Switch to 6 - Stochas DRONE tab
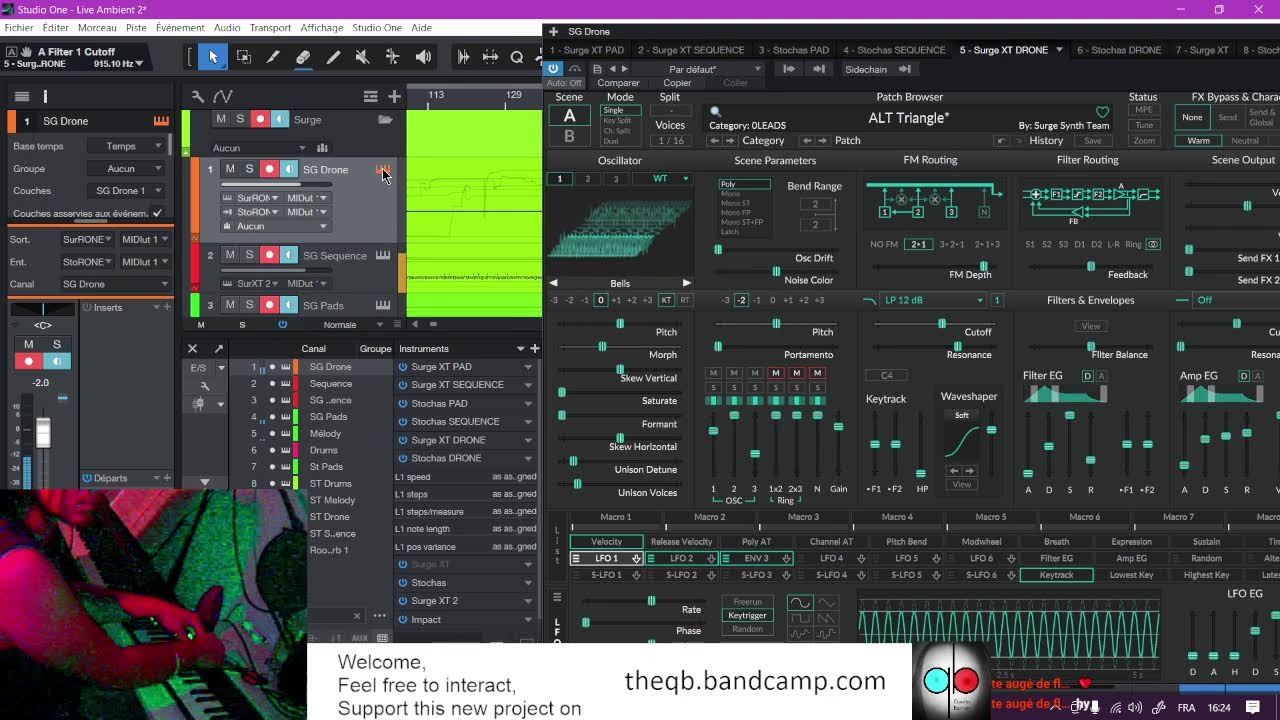The height and width of the screenshot is (720, 1280). (1119, 50)
